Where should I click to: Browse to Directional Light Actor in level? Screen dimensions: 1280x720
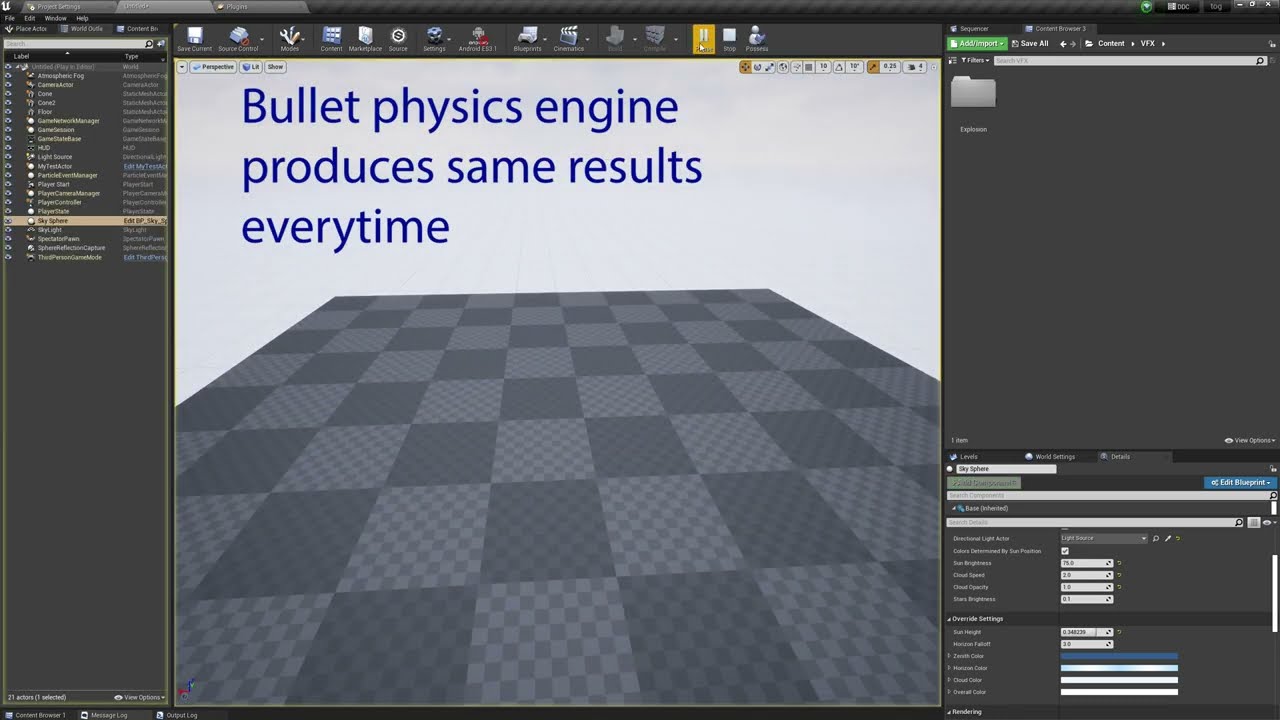click(1156, 539)
